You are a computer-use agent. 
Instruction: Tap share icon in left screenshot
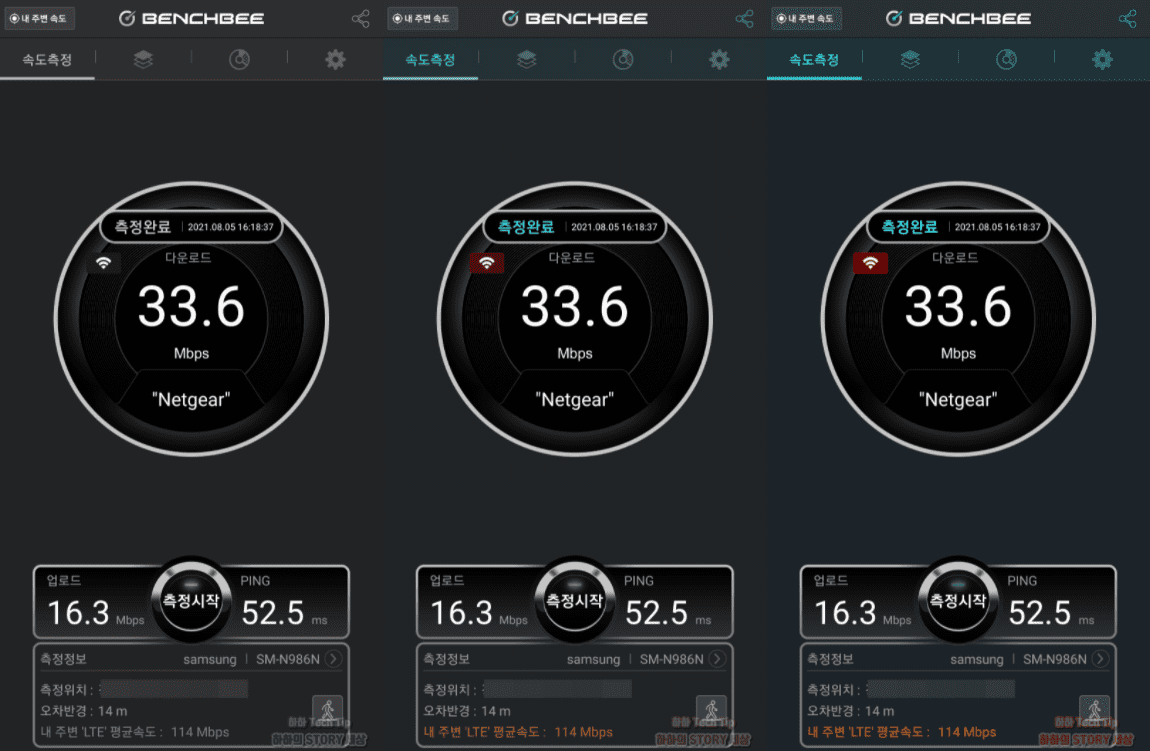(x=361, y=18)
